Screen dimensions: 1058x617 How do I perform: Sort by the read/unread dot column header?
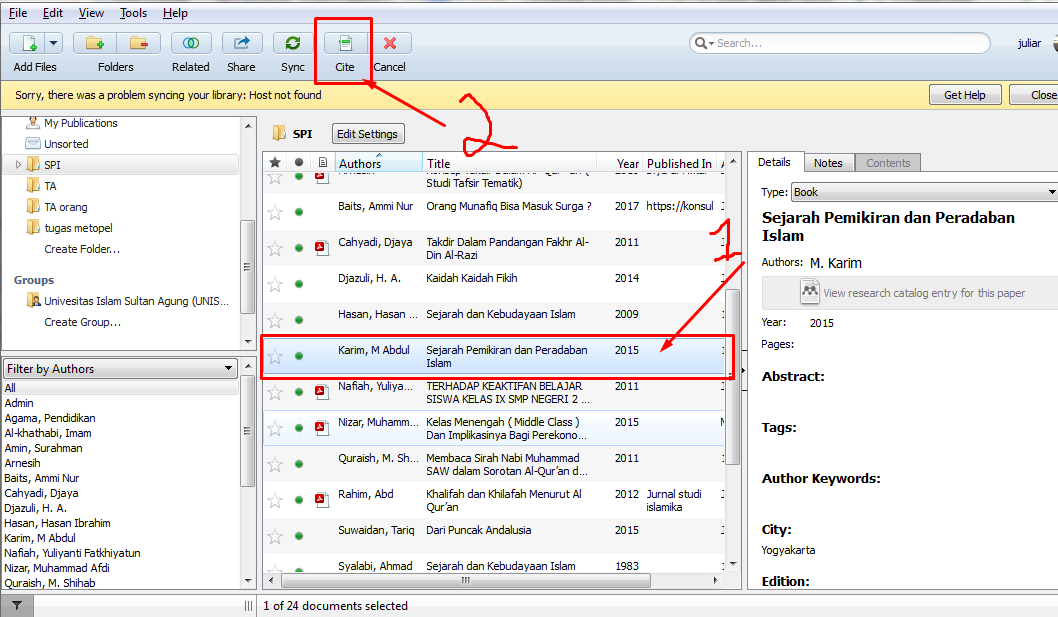point(299,163)
